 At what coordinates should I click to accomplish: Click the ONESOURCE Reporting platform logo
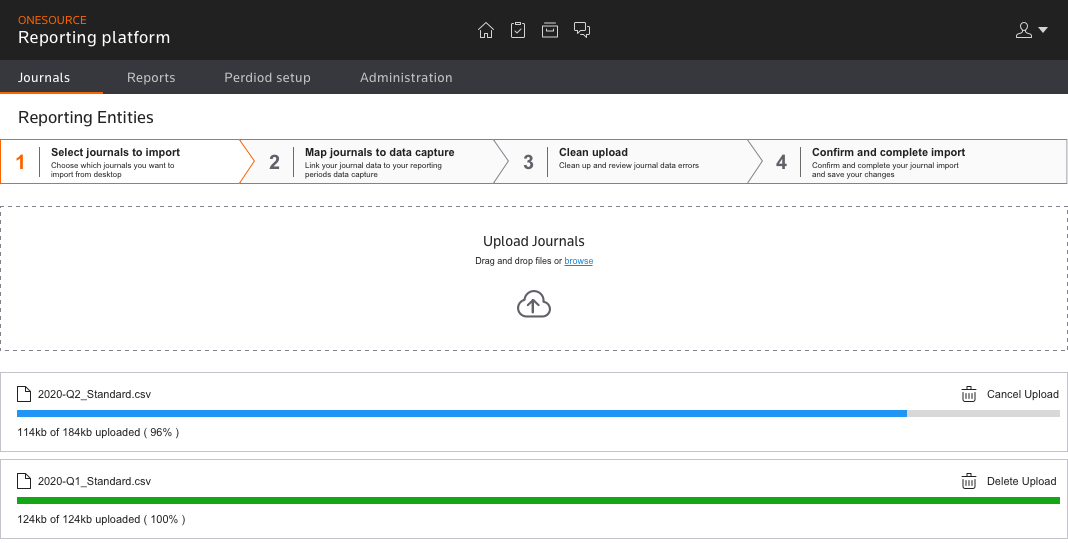(94, 30)
